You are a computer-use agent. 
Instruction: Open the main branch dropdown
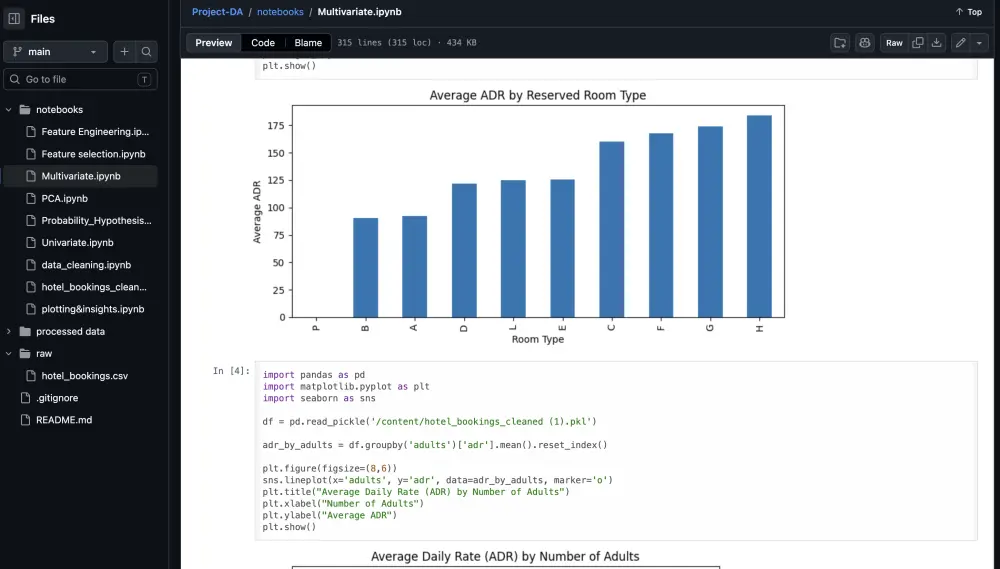pyautogui.click(x=55, y=52)
